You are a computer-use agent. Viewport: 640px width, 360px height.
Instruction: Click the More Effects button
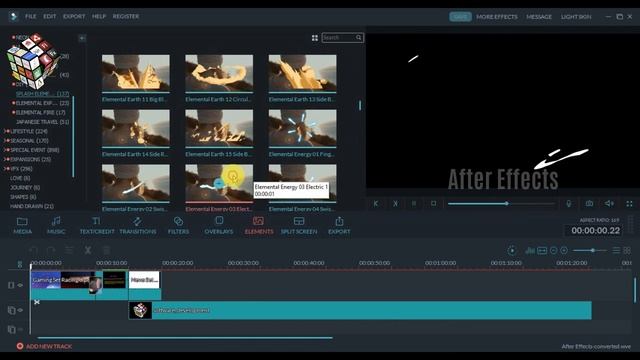click(x=497, y=17)
